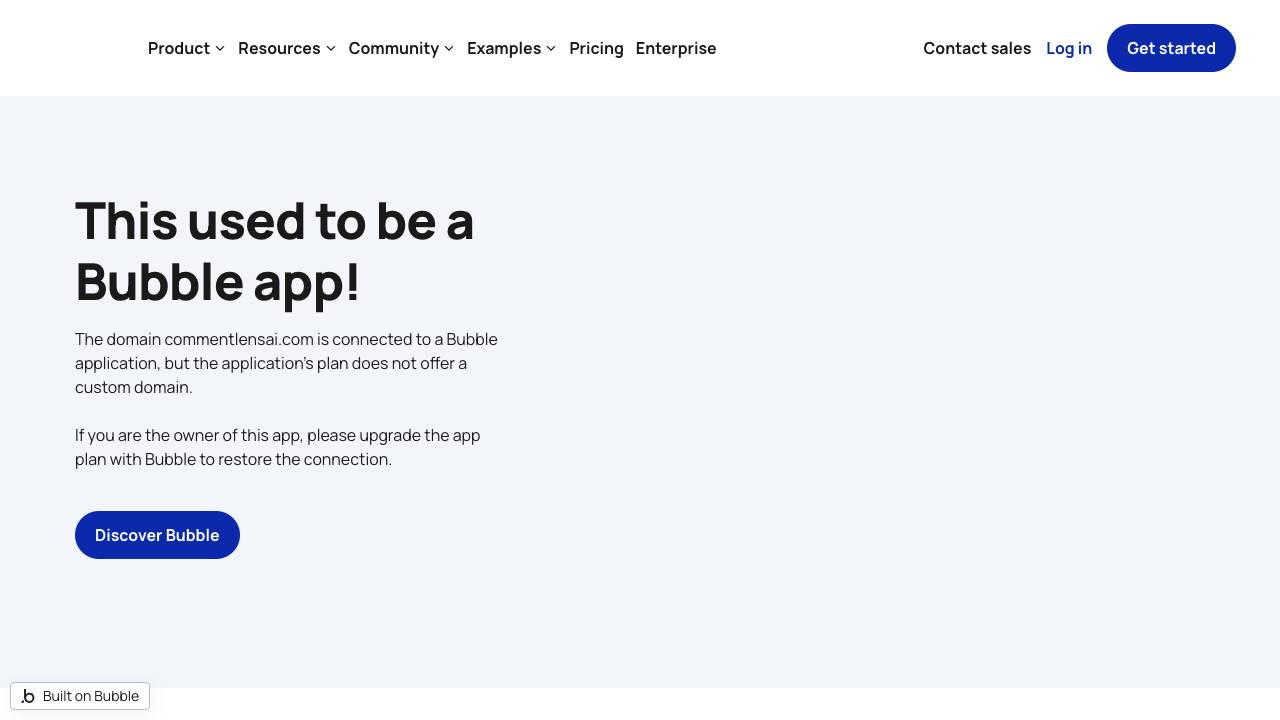Click the paragraph mentioning commentlensai.com
Viewport: 1280px width, 720px height.
pyautogui.click(x=286, y=363)
